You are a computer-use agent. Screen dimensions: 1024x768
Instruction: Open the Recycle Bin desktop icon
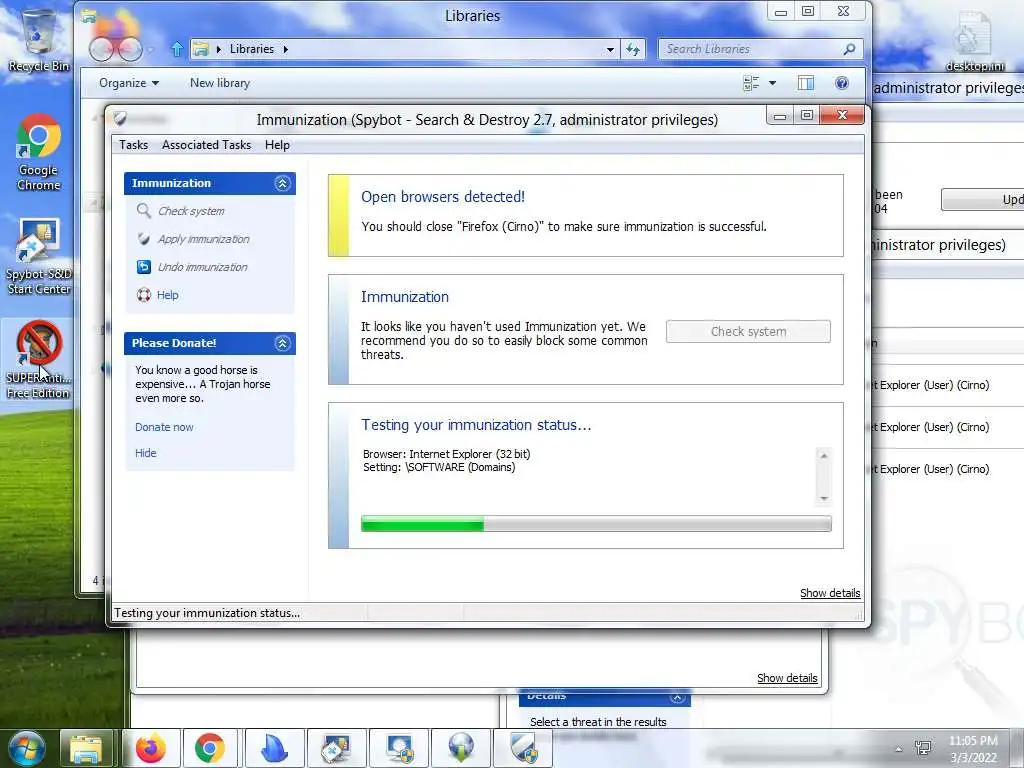39,38
